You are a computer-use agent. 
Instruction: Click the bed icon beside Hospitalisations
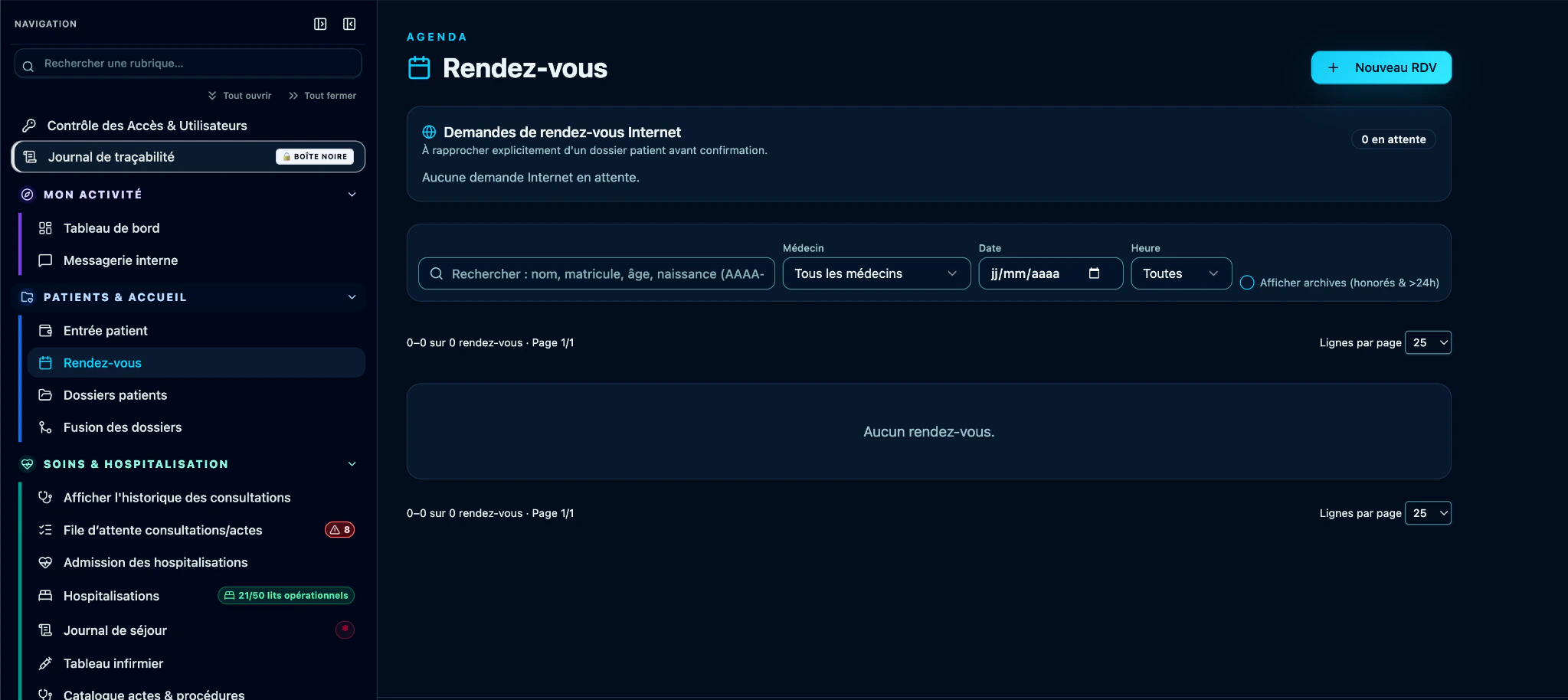(x=45, y=596)
